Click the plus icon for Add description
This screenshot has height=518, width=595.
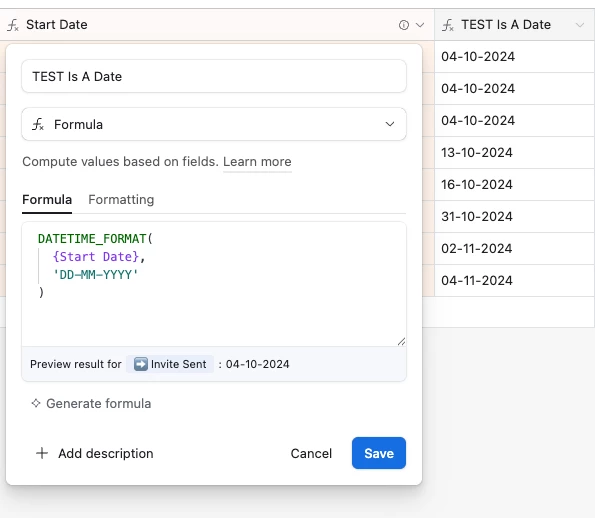(42, 453)
